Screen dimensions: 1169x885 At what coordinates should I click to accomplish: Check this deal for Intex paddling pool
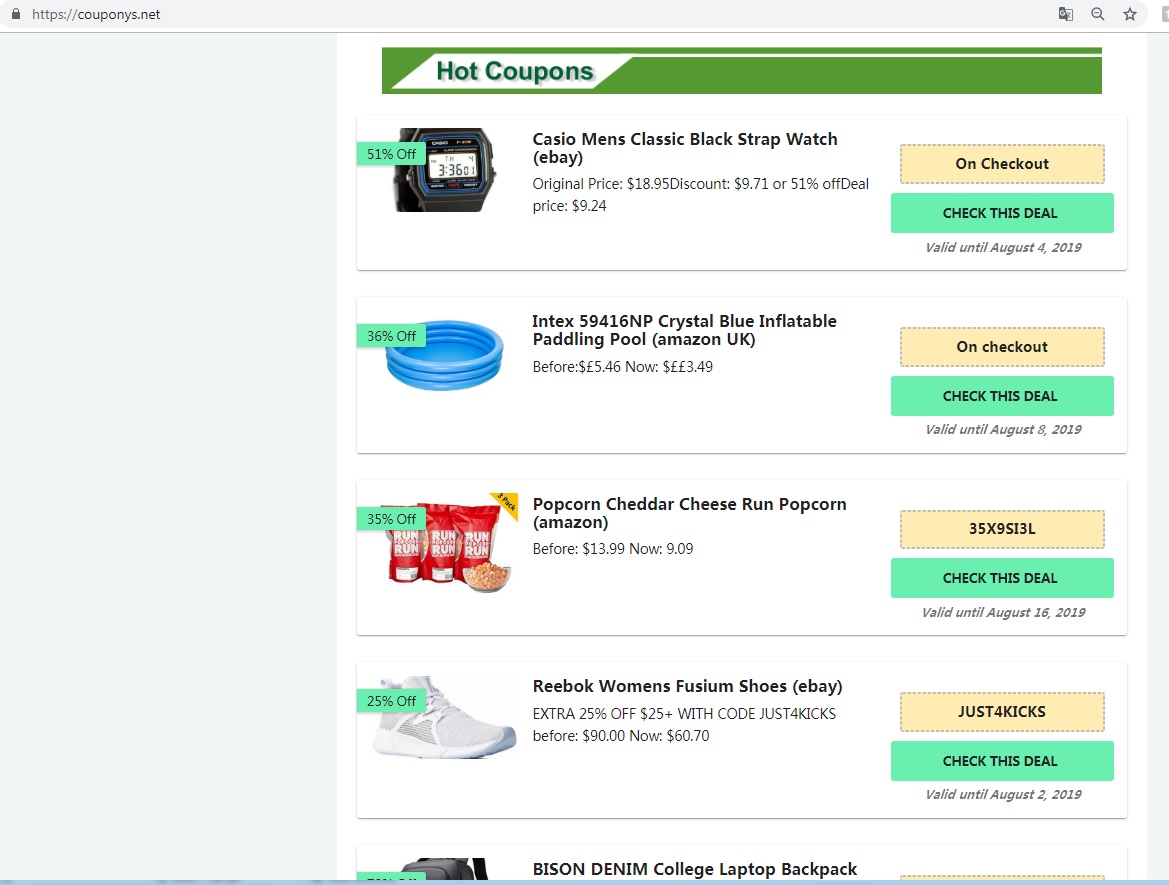[1002, 396]
